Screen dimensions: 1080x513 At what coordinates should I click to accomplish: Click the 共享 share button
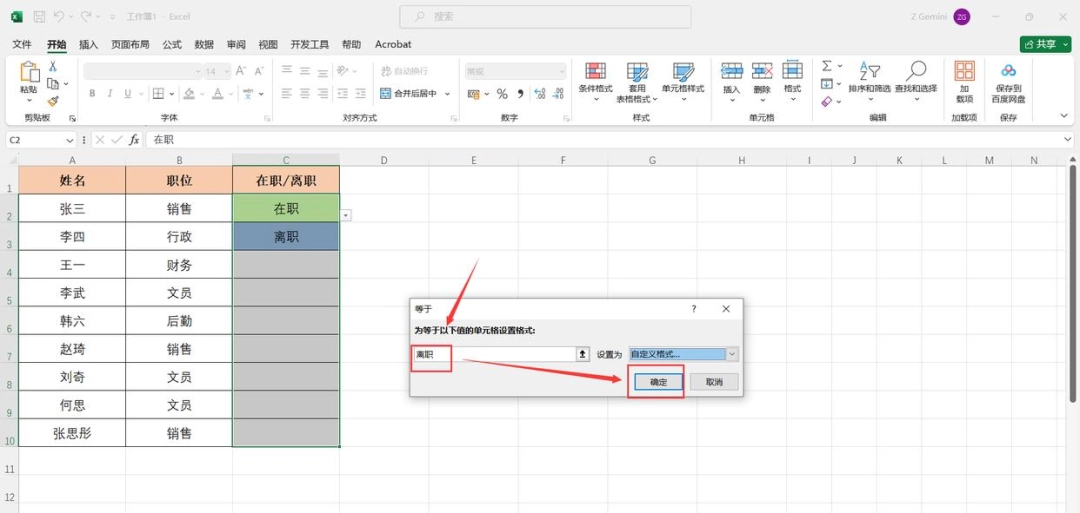(1046, 44)
